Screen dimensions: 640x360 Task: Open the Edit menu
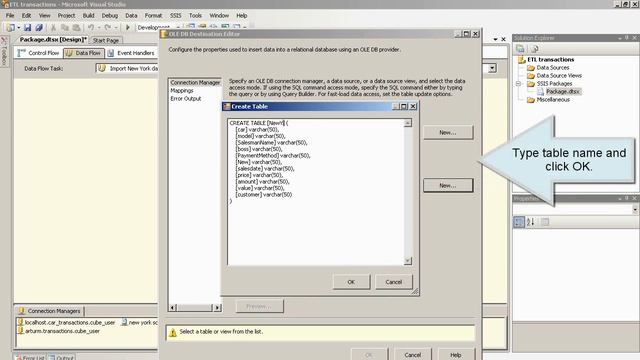27,16
